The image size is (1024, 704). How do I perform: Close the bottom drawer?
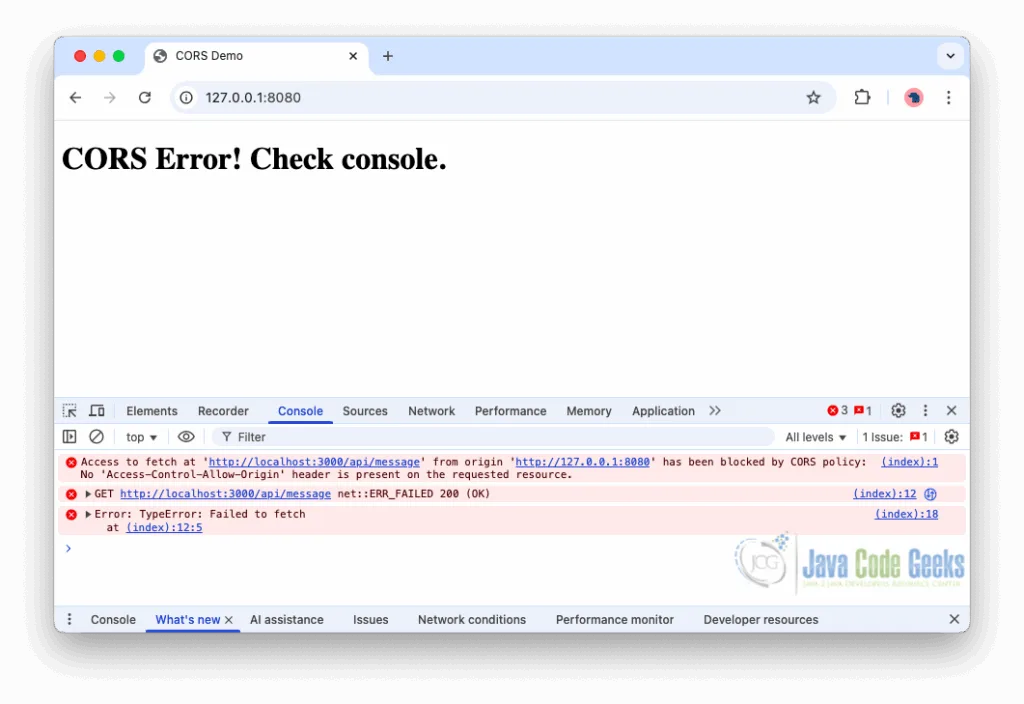point(954,619)
